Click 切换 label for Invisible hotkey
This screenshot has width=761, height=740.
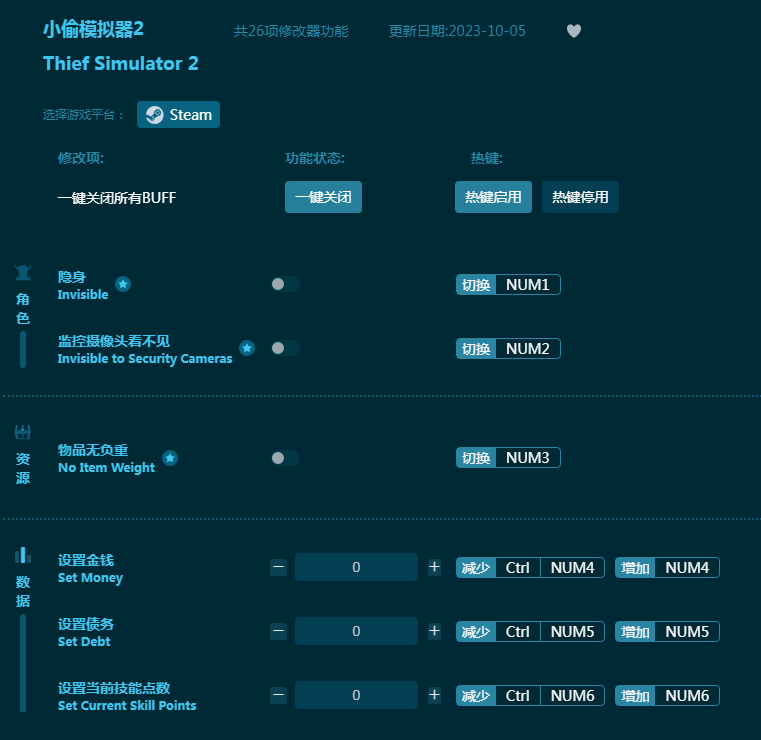(x=476, y=284)
